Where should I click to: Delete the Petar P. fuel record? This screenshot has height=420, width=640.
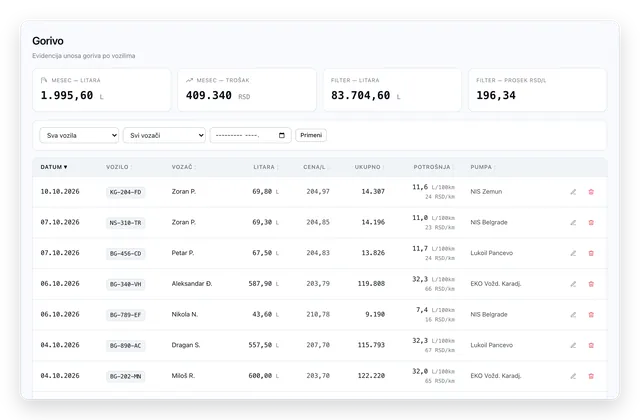[x=591, y=253]
